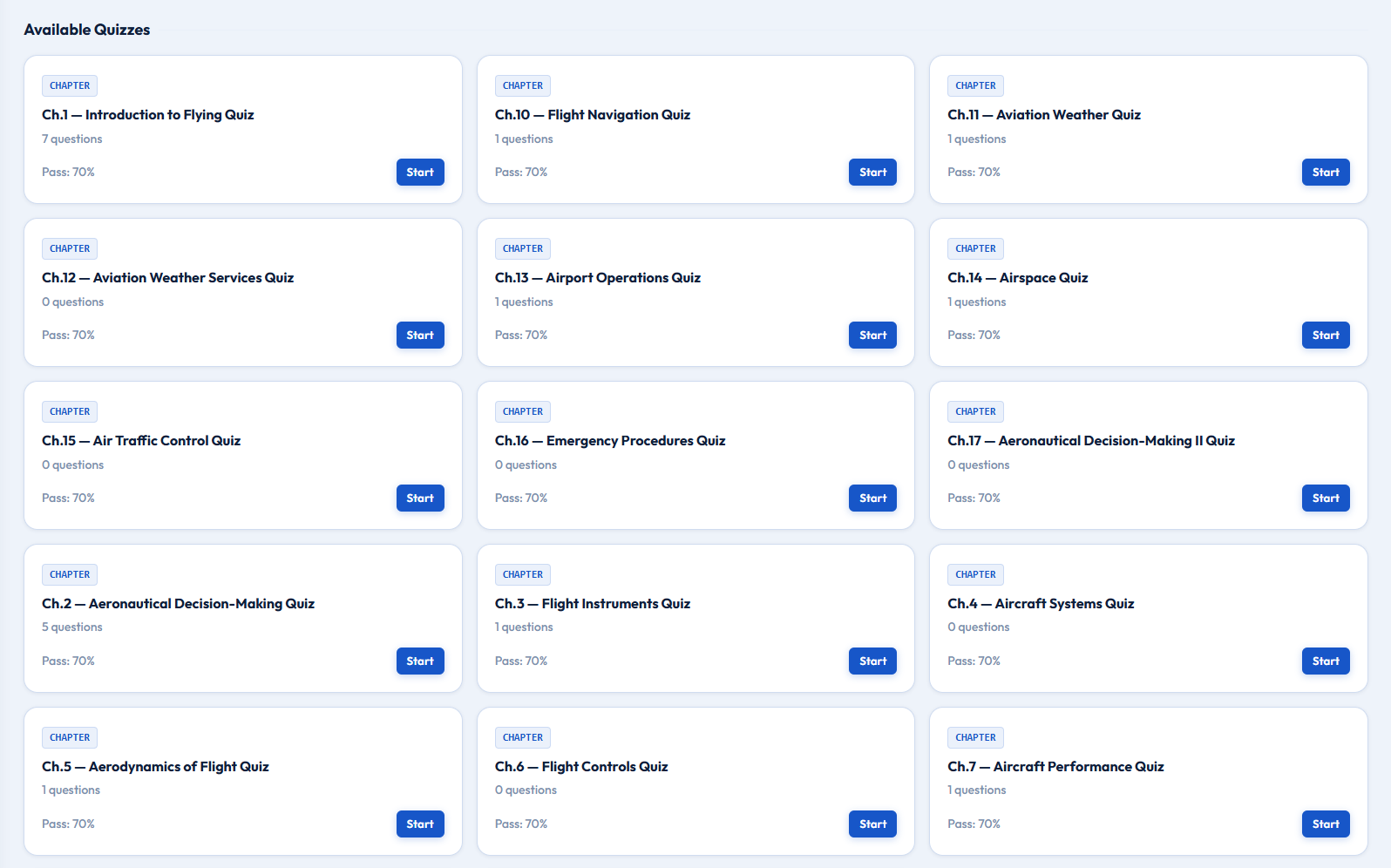Start the Ch.4 Aircraft Systems quiz
This screenshot has width=1391, height=868.
click(1325, 661)
